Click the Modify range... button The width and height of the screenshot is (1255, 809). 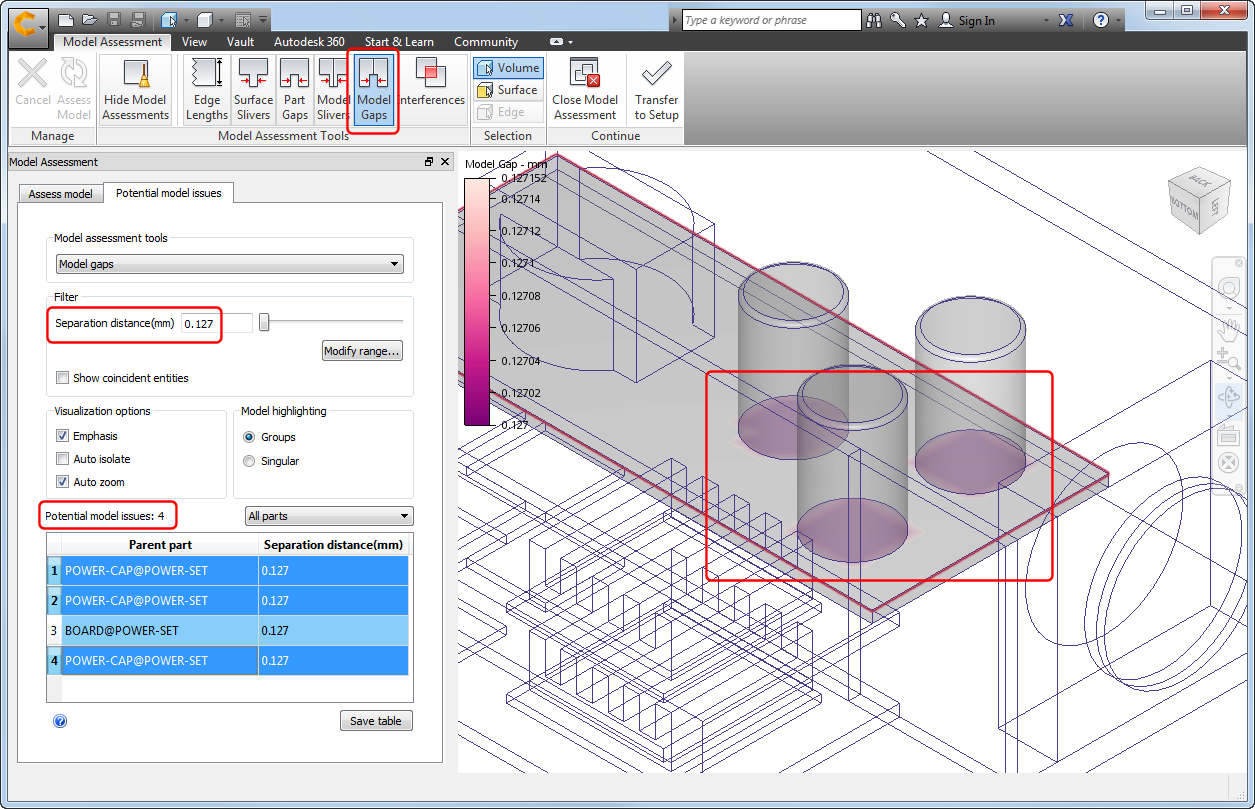pyautogui.click(x=362, y=351)
